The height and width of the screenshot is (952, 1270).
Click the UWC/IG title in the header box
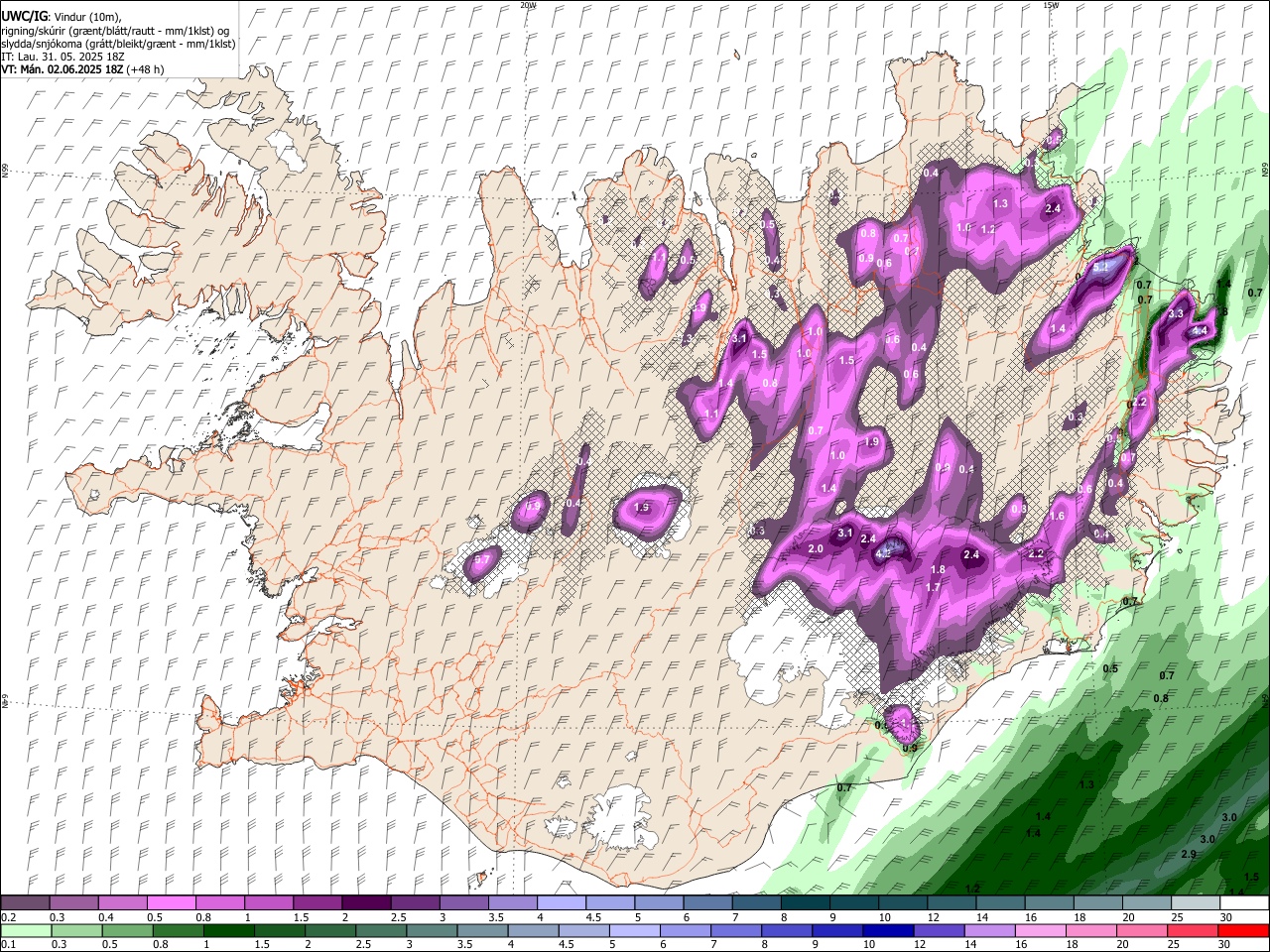click(x=24, y=17)
